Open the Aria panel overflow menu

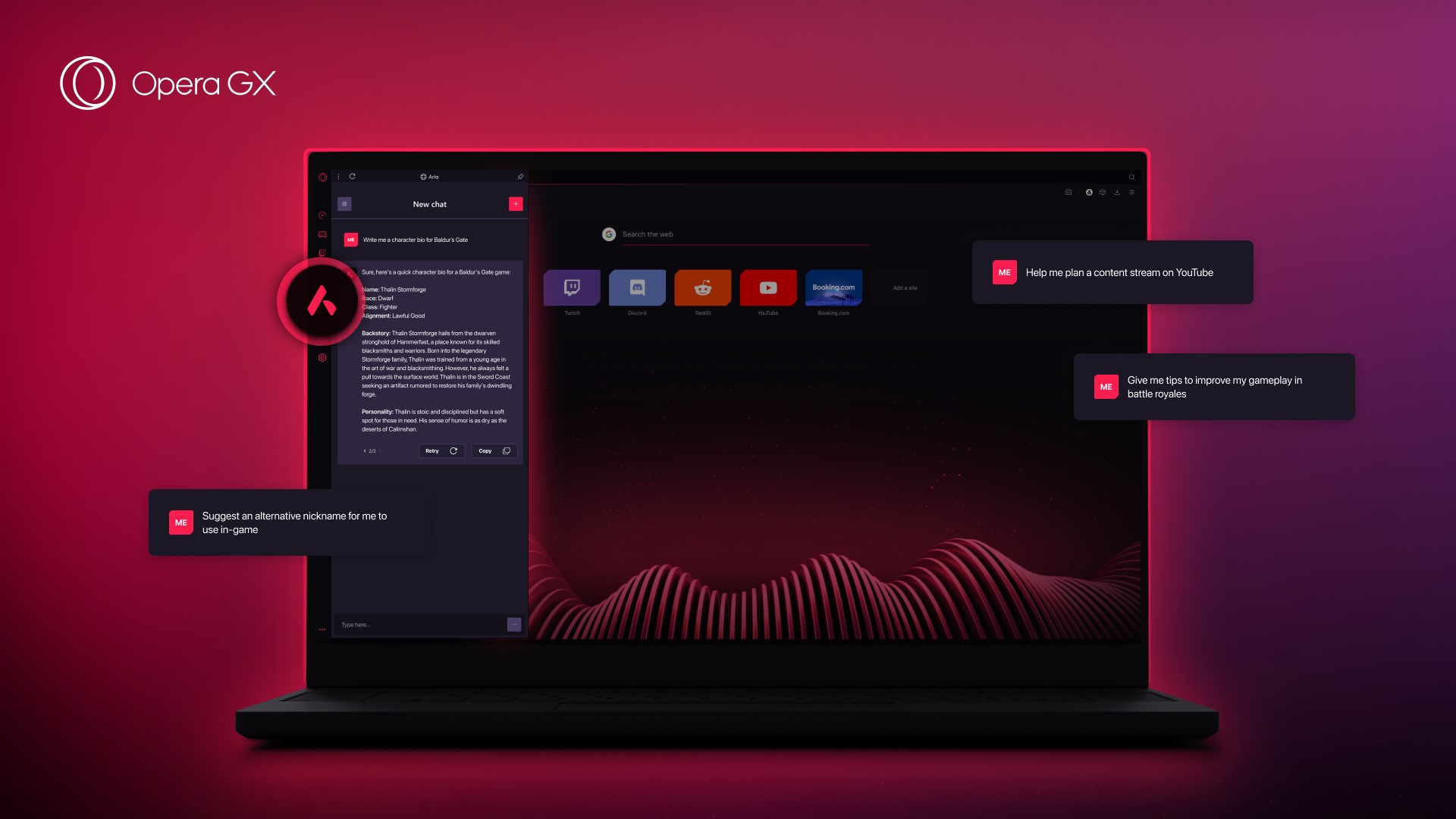(339, 176)
